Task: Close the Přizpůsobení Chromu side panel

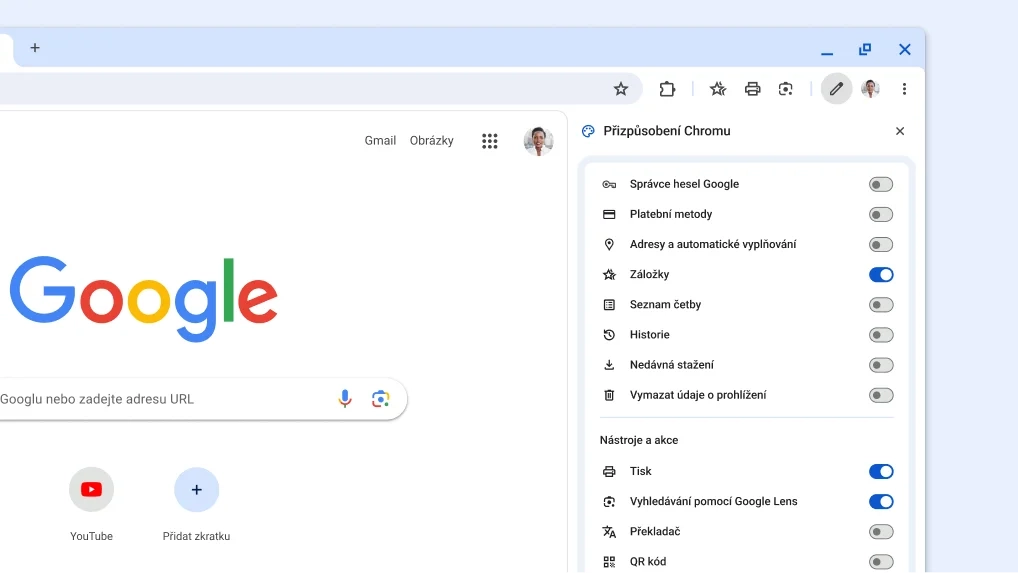Action: tap(900, 131)
